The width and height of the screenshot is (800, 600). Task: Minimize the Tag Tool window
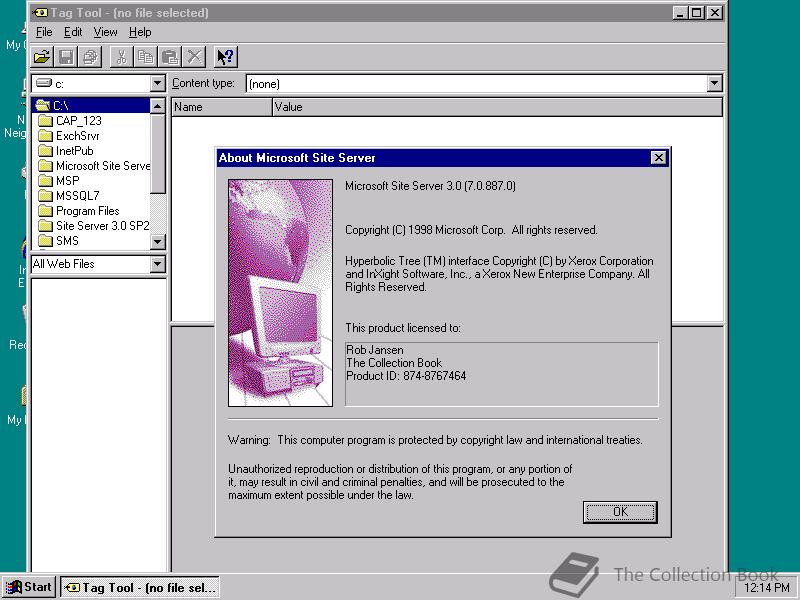[679, 13]
